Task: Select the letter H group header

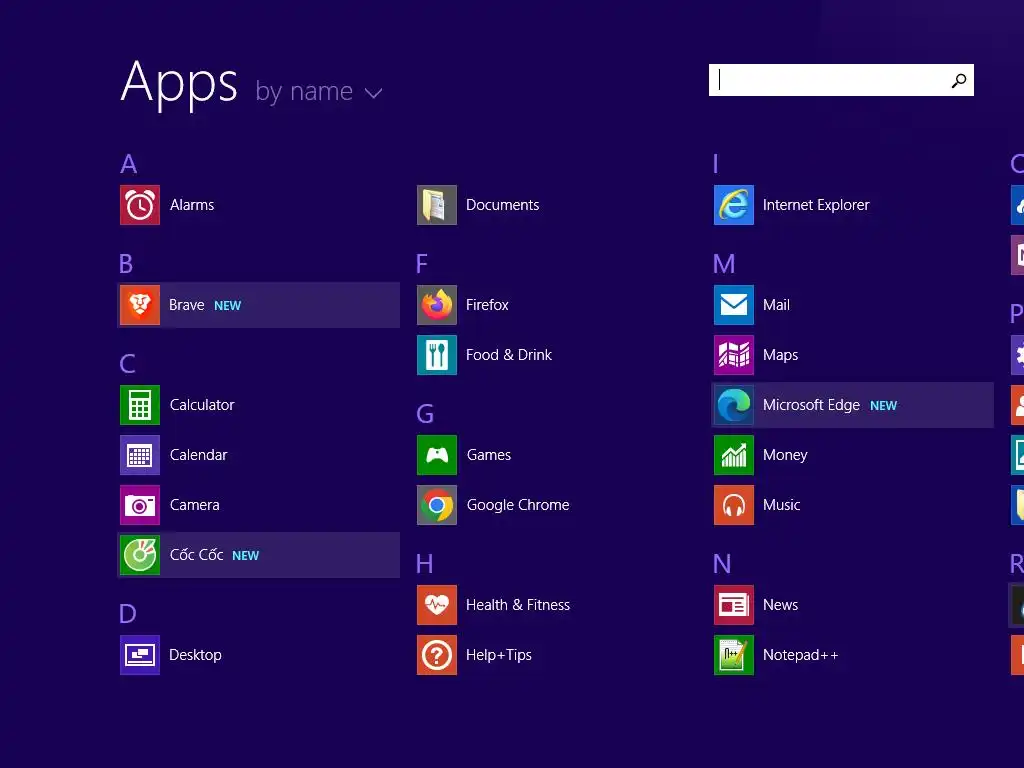Action: click(x=424, y=564)
